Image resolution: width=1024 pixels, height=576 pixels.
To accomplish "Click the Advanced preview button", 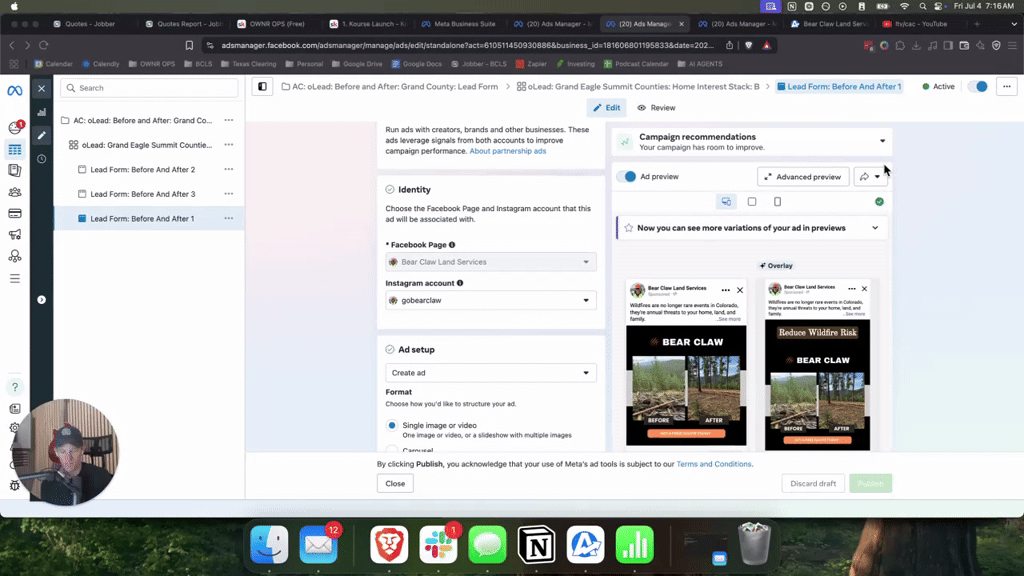I will coord(803,176).
